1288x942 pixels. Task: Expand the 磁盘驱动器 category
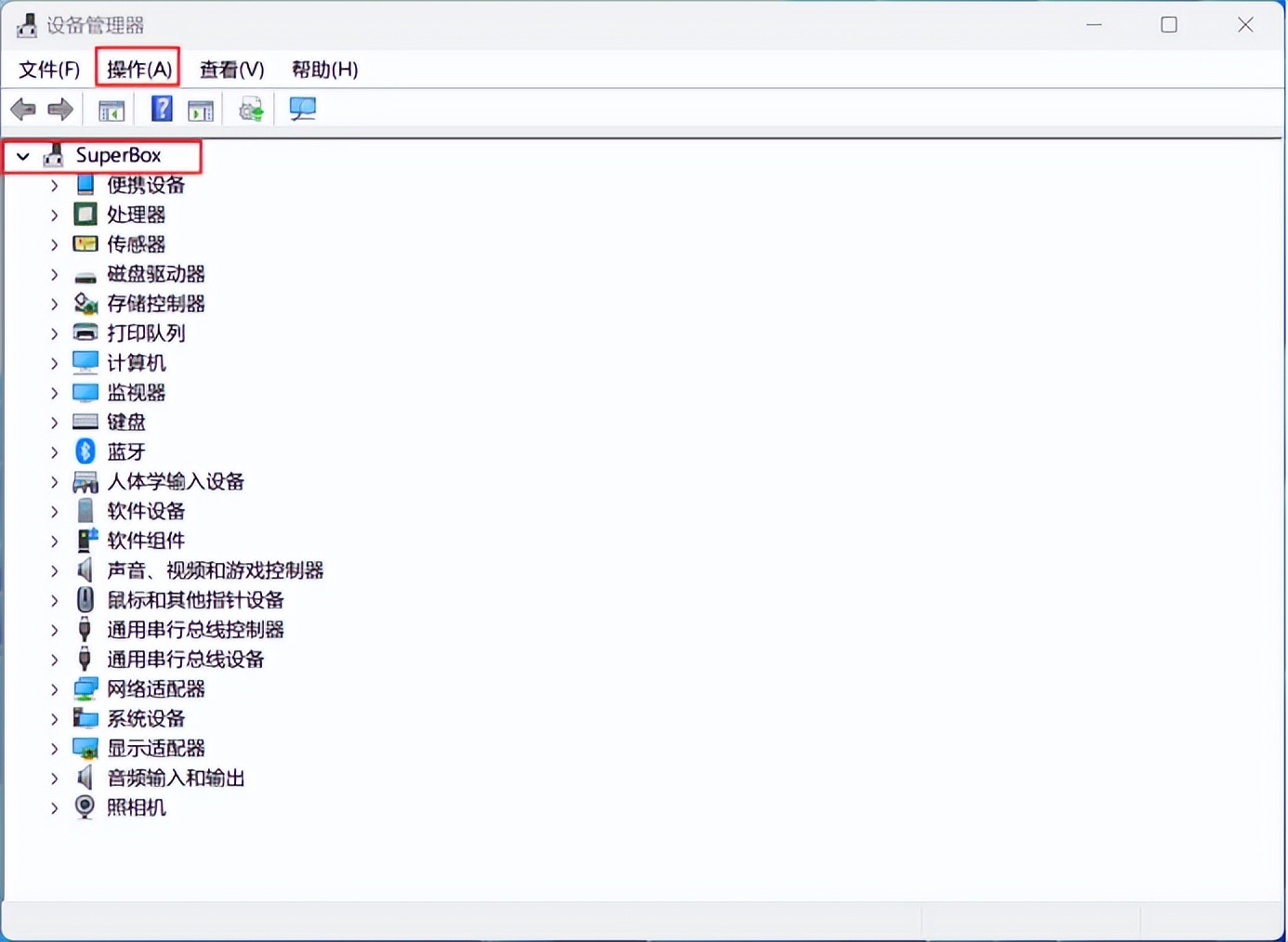(54, 275)
